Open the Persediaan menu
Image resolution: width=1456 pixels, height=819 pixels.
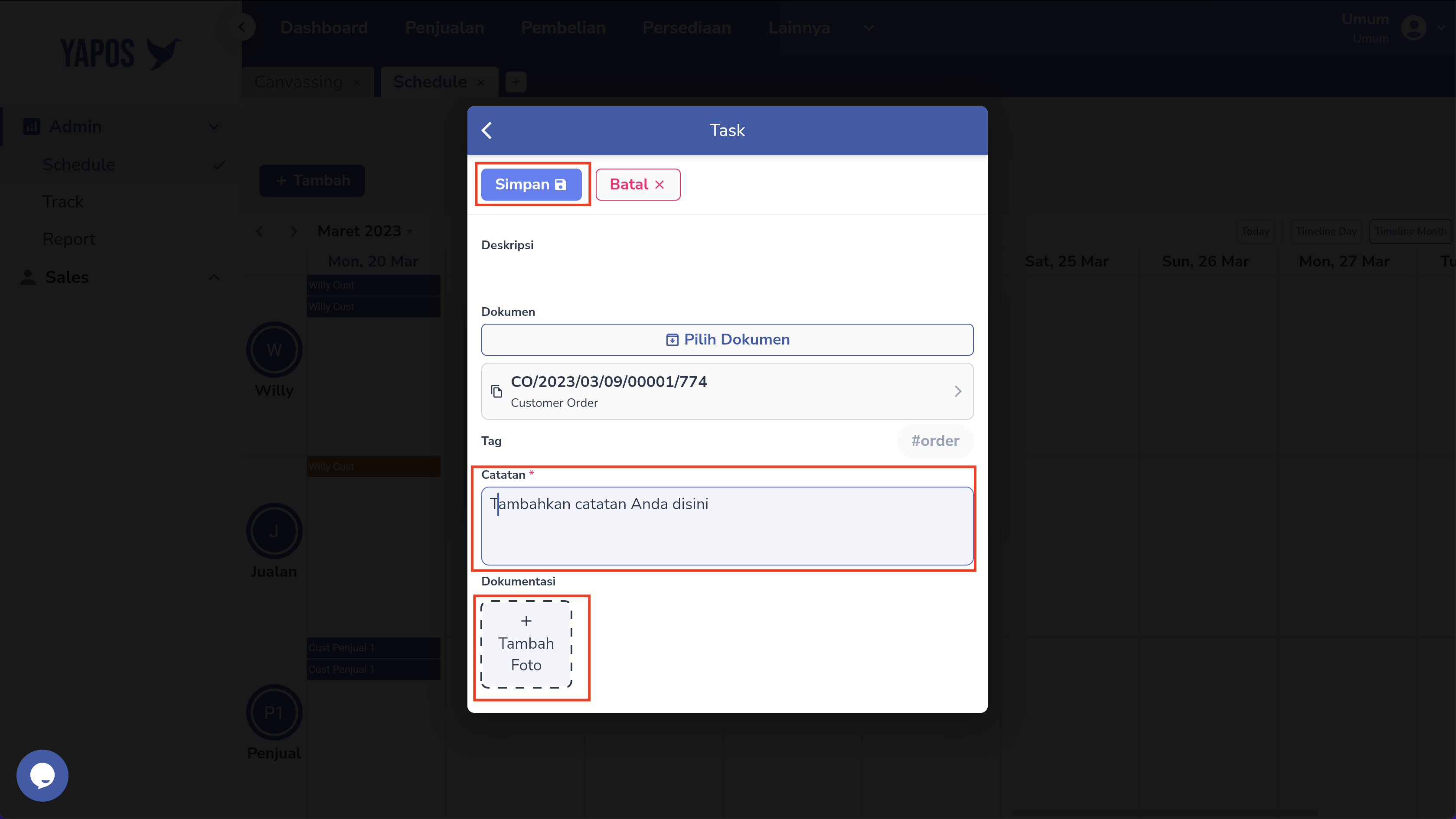pos(687,28)
